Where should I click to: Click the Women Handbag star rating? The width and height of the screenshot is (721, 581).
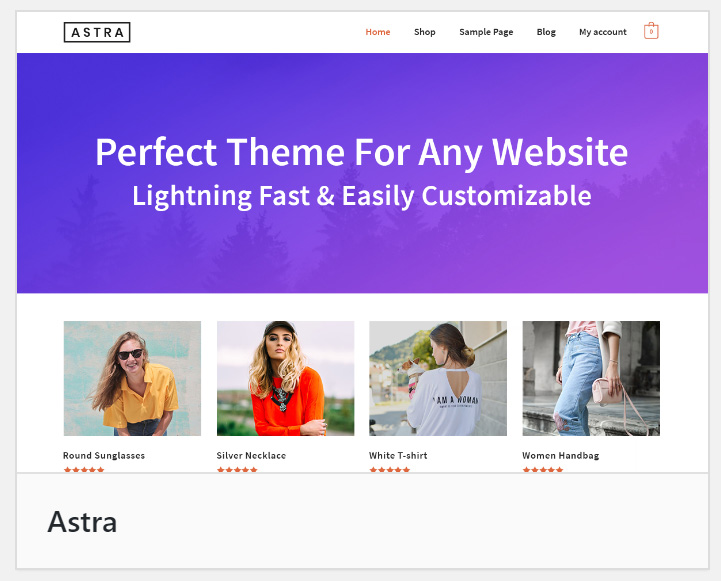coord(543,469)
